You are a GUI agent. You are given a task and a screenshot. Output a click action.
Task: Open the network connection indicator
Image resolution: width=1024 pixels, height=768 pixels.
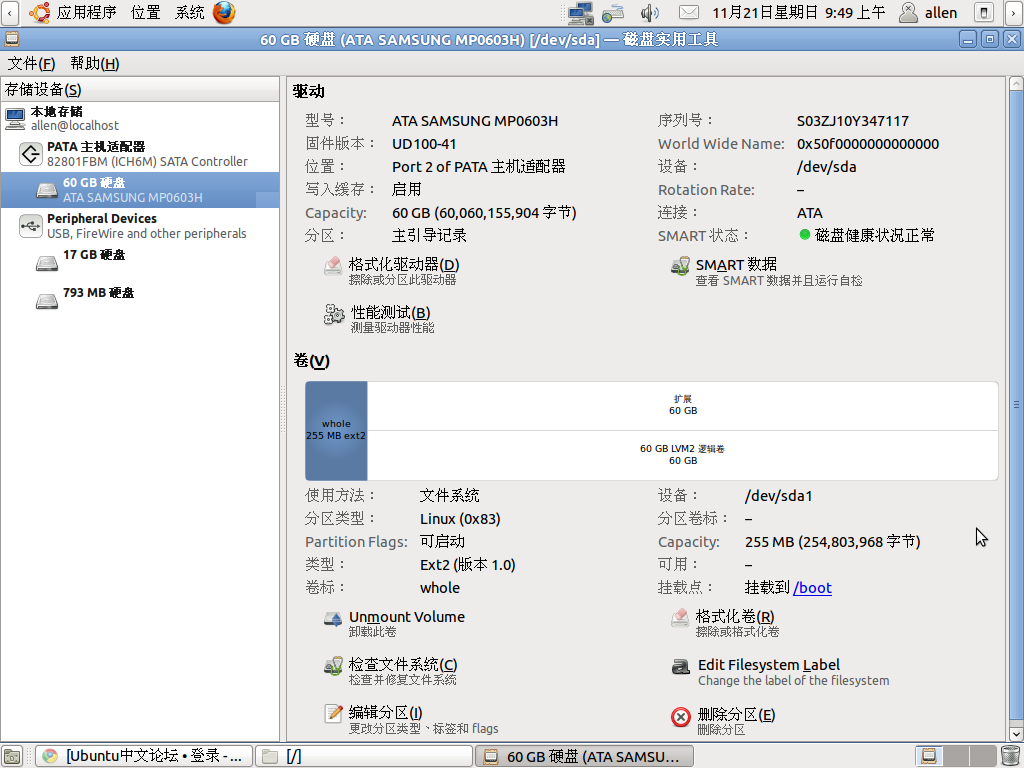[x=580, y=12]
